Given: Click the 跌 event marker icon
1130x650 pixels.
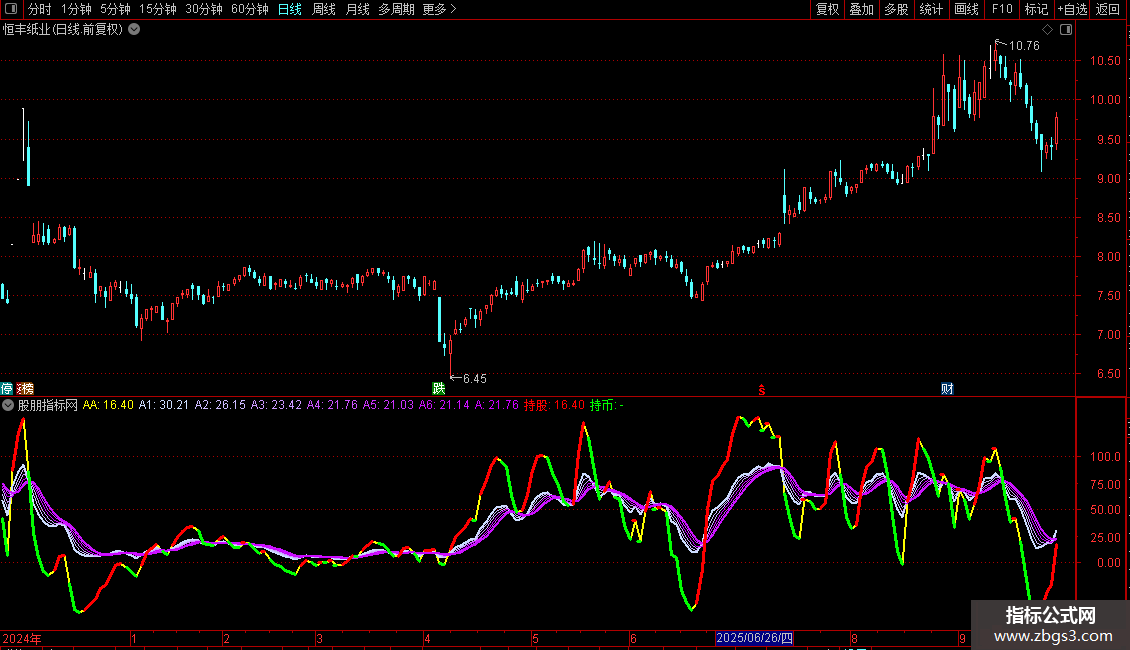Looking at the screenshot, I should pyautogui.click(x=438, y=389).
